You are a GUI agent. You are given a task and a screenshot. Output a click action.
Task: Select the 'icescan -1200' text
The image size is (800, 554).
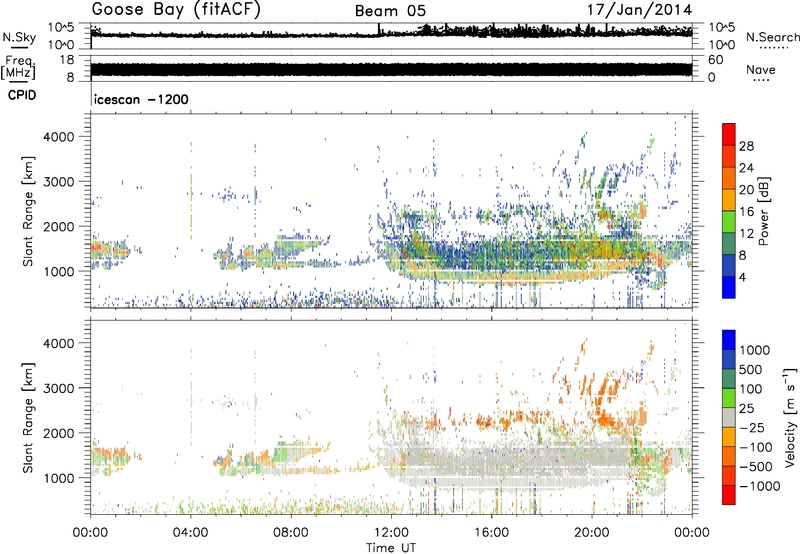(141, 99)
